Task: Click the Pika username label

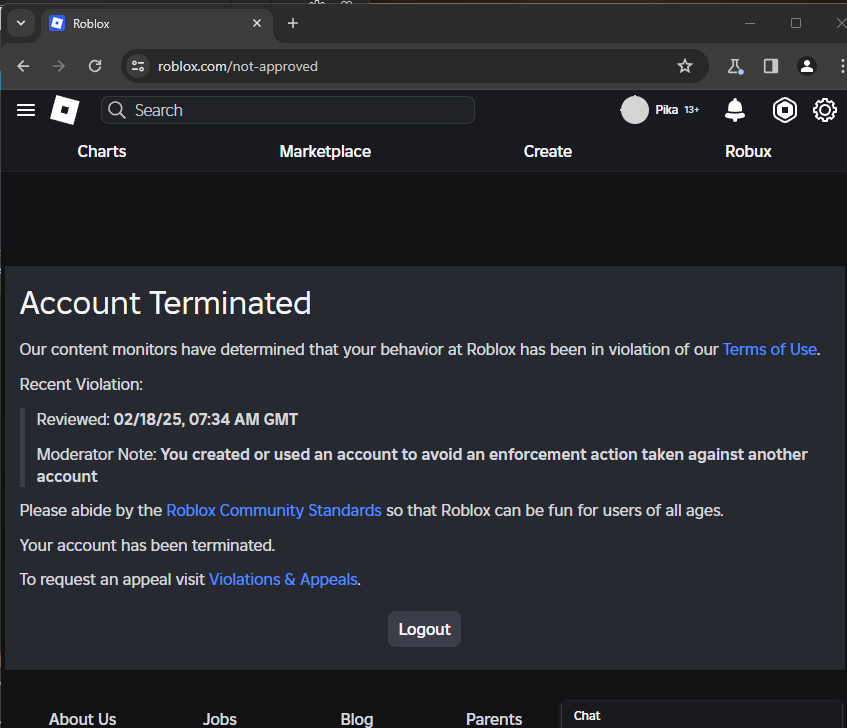Action: click(667, 110)
